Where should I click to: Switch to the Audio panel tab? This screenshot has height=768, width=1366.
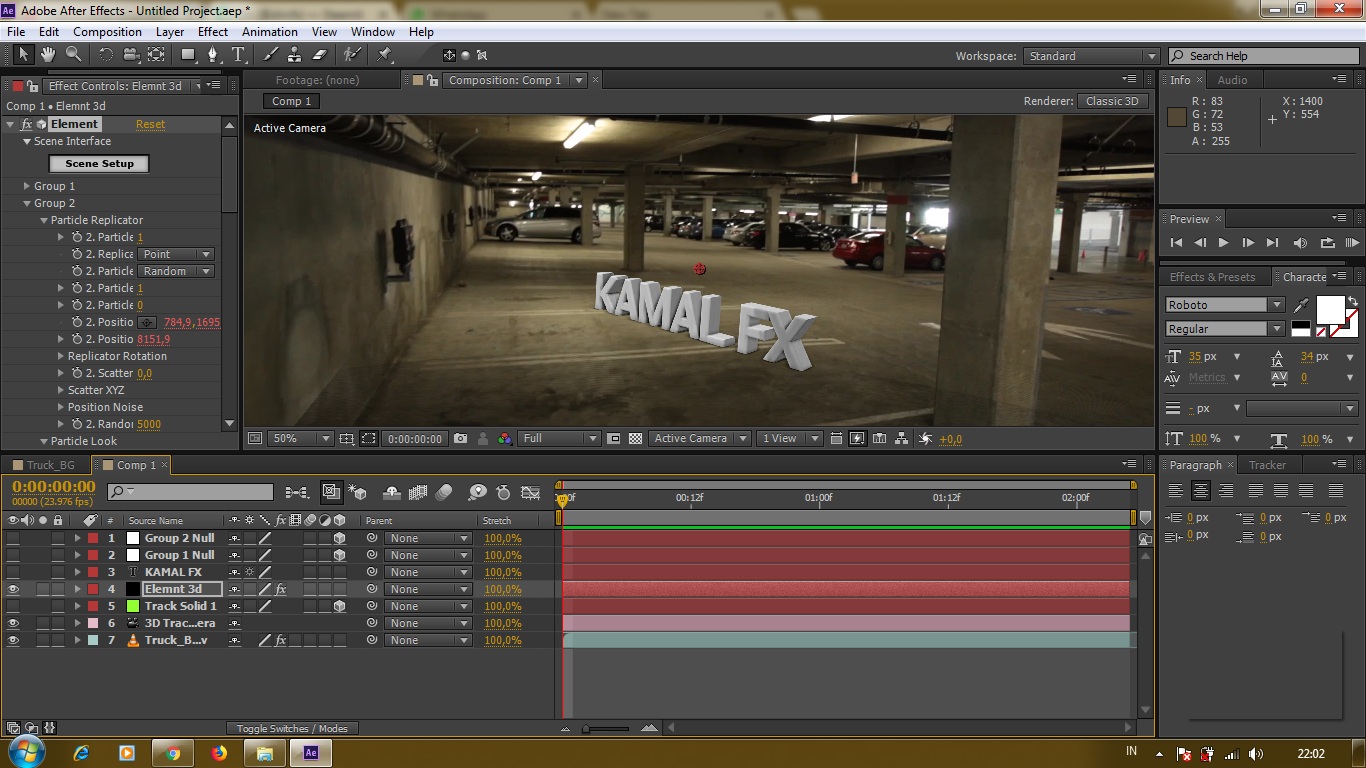[1232, 80]
